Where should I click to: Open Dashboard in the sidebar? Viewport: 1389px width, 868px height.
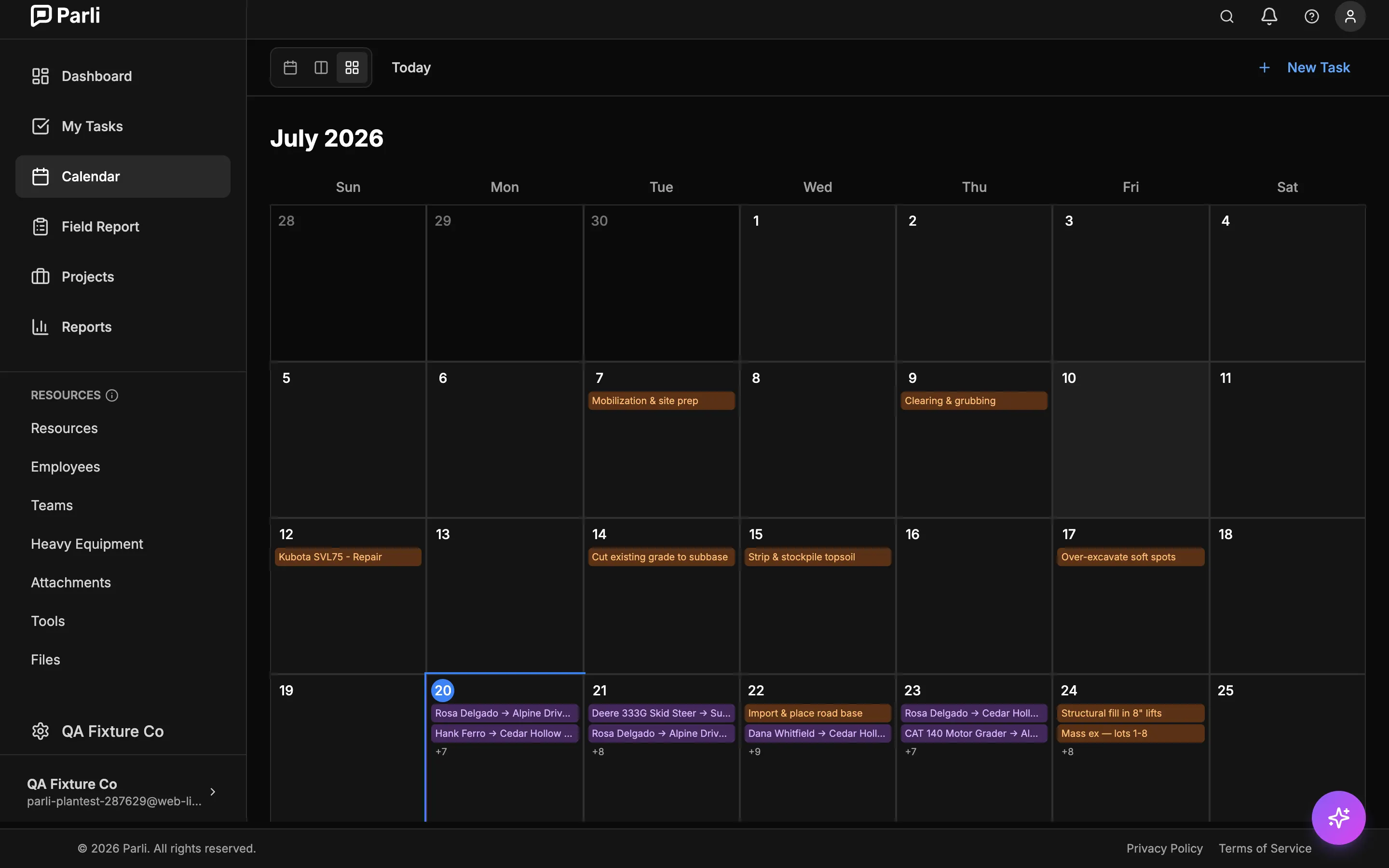click(x=123, y=76)
